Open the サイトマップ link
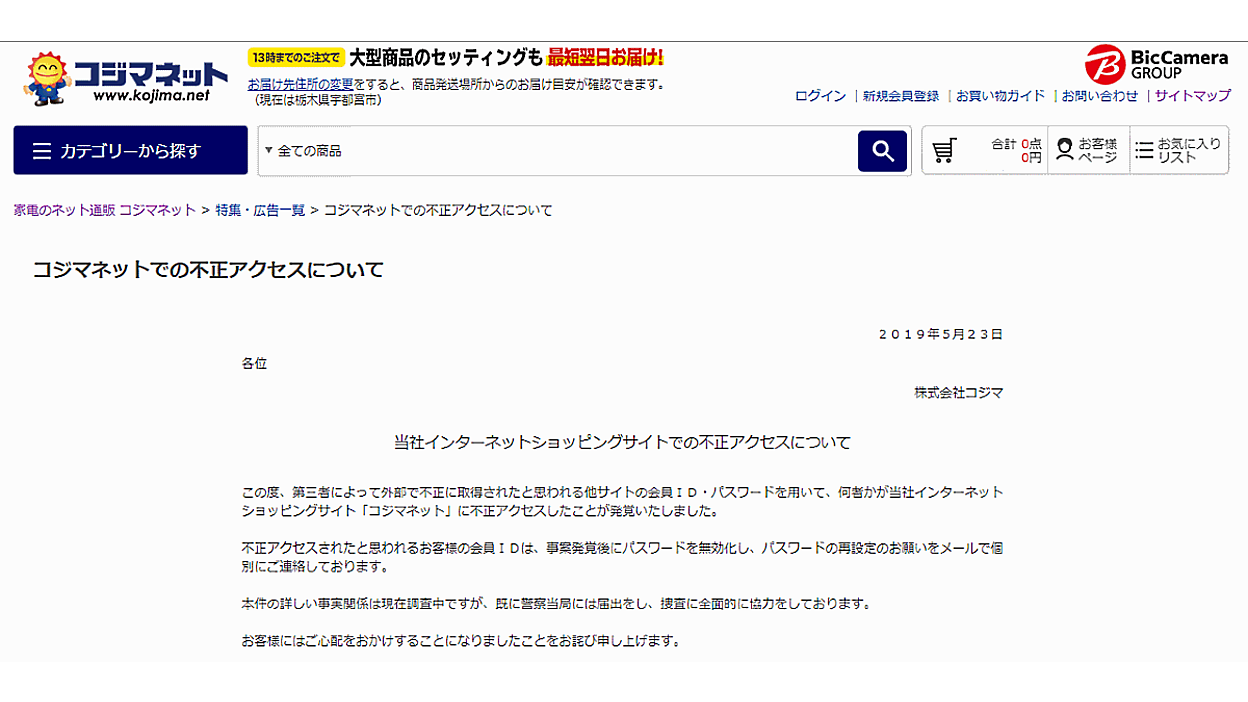Viewport: 1248px width, 702px height. 1193,96
